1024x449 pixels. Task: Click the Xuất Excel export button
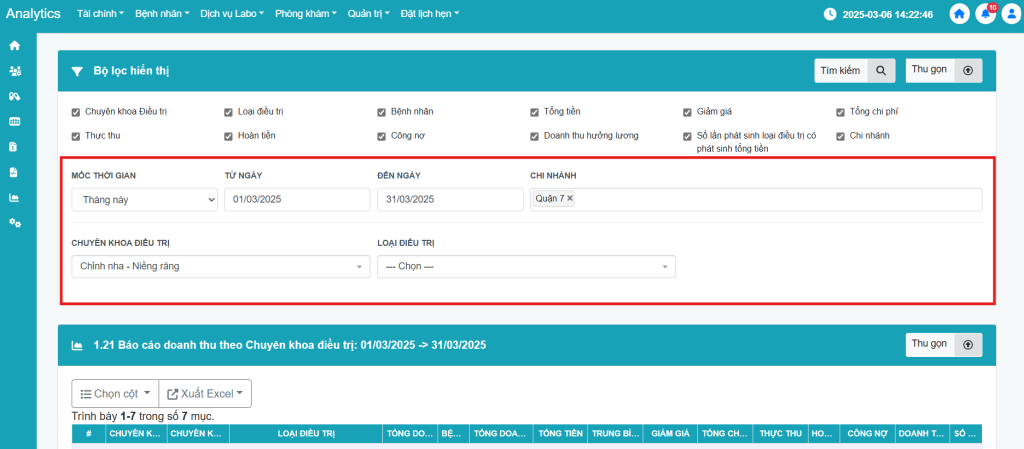pyautogui.click(x=207, y=394)
